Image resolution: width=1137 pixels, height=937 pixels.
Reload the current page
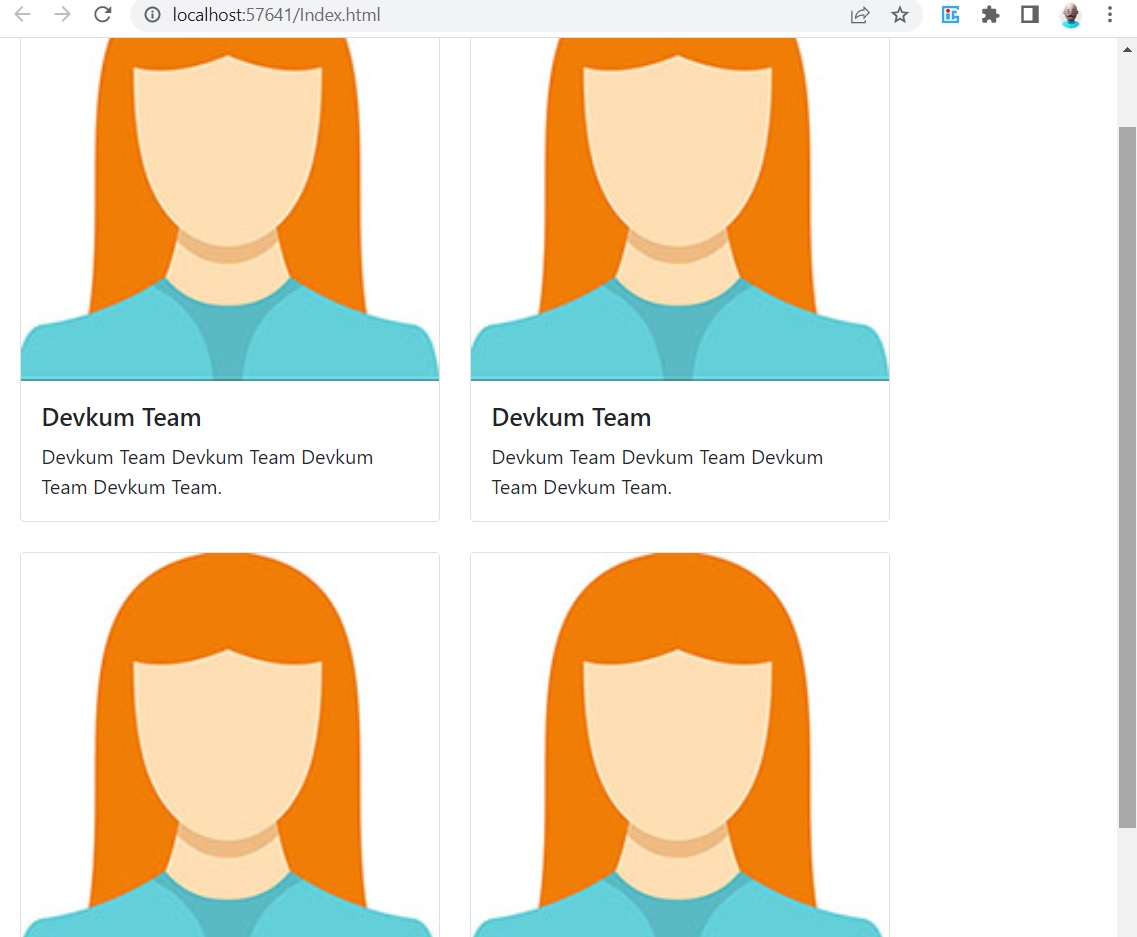tap(103, 15)
